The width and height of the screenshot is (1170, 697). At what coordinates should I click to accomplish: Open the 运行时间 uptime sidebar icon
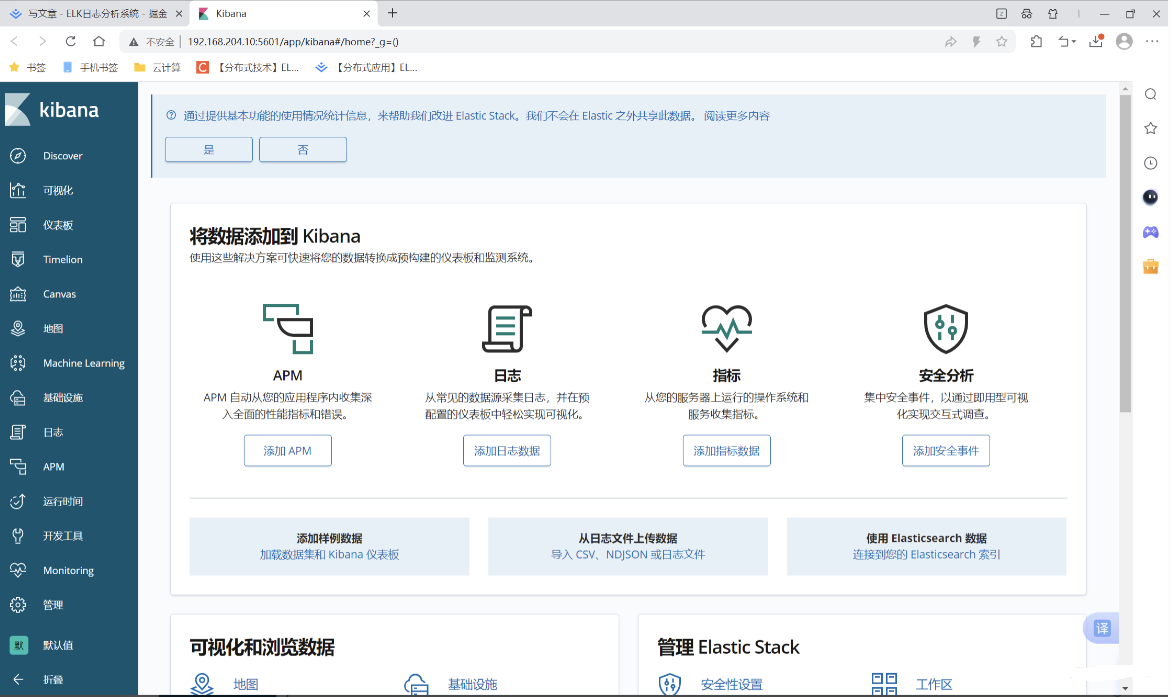[18, 501]
